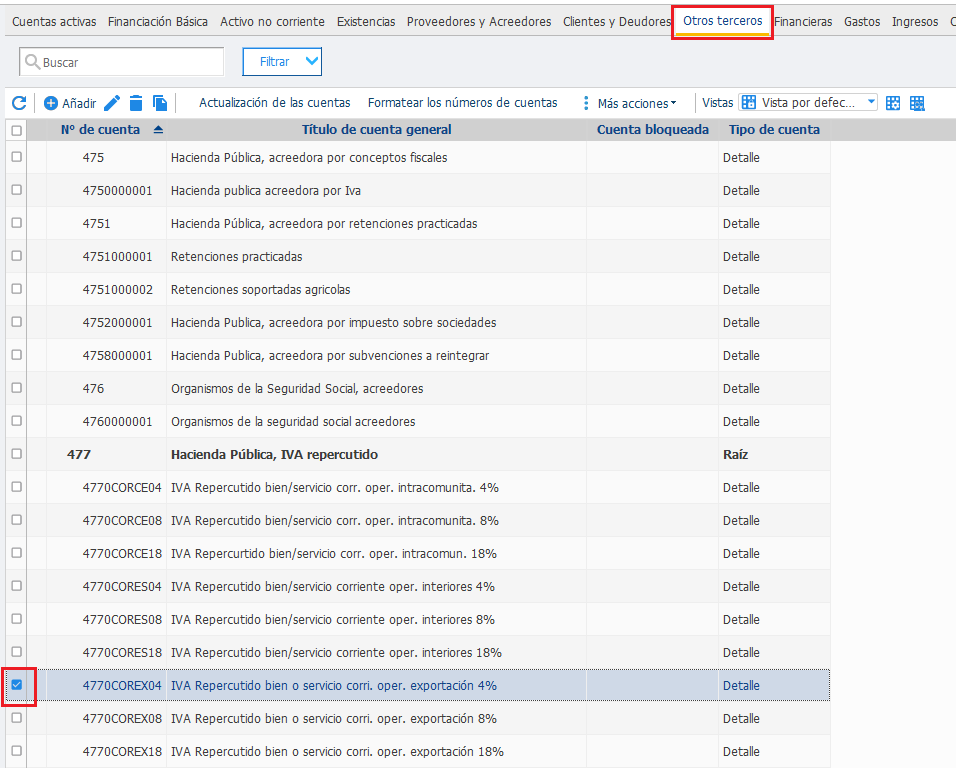Check the box for account 477

coord(17,454)
